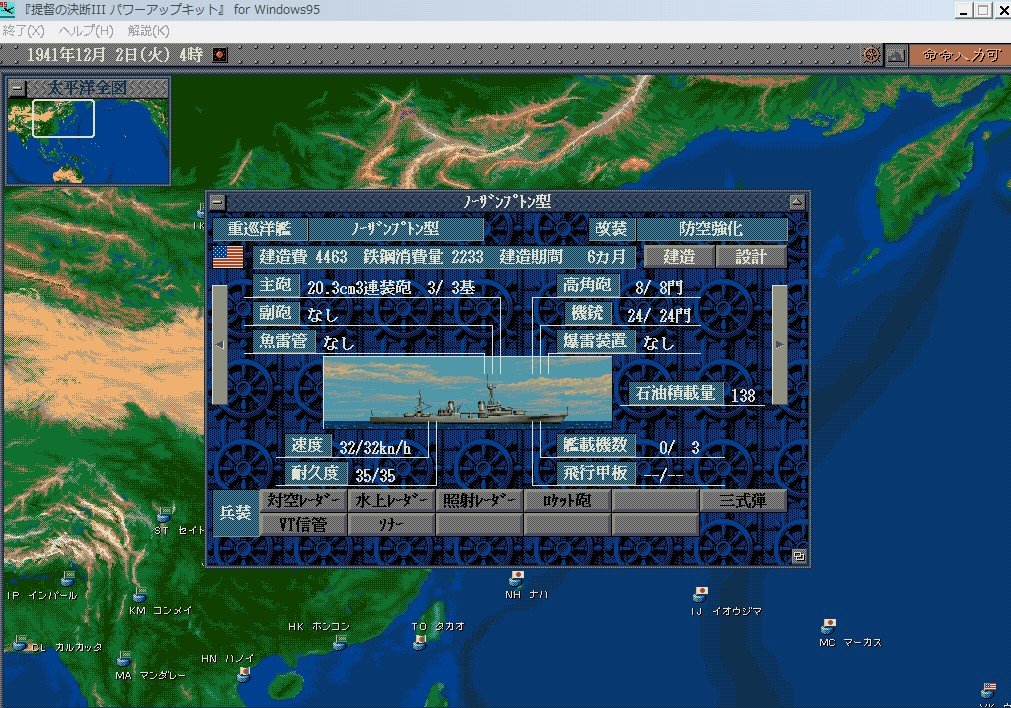Show next ship class with right arrow

(x=780, y=344)
